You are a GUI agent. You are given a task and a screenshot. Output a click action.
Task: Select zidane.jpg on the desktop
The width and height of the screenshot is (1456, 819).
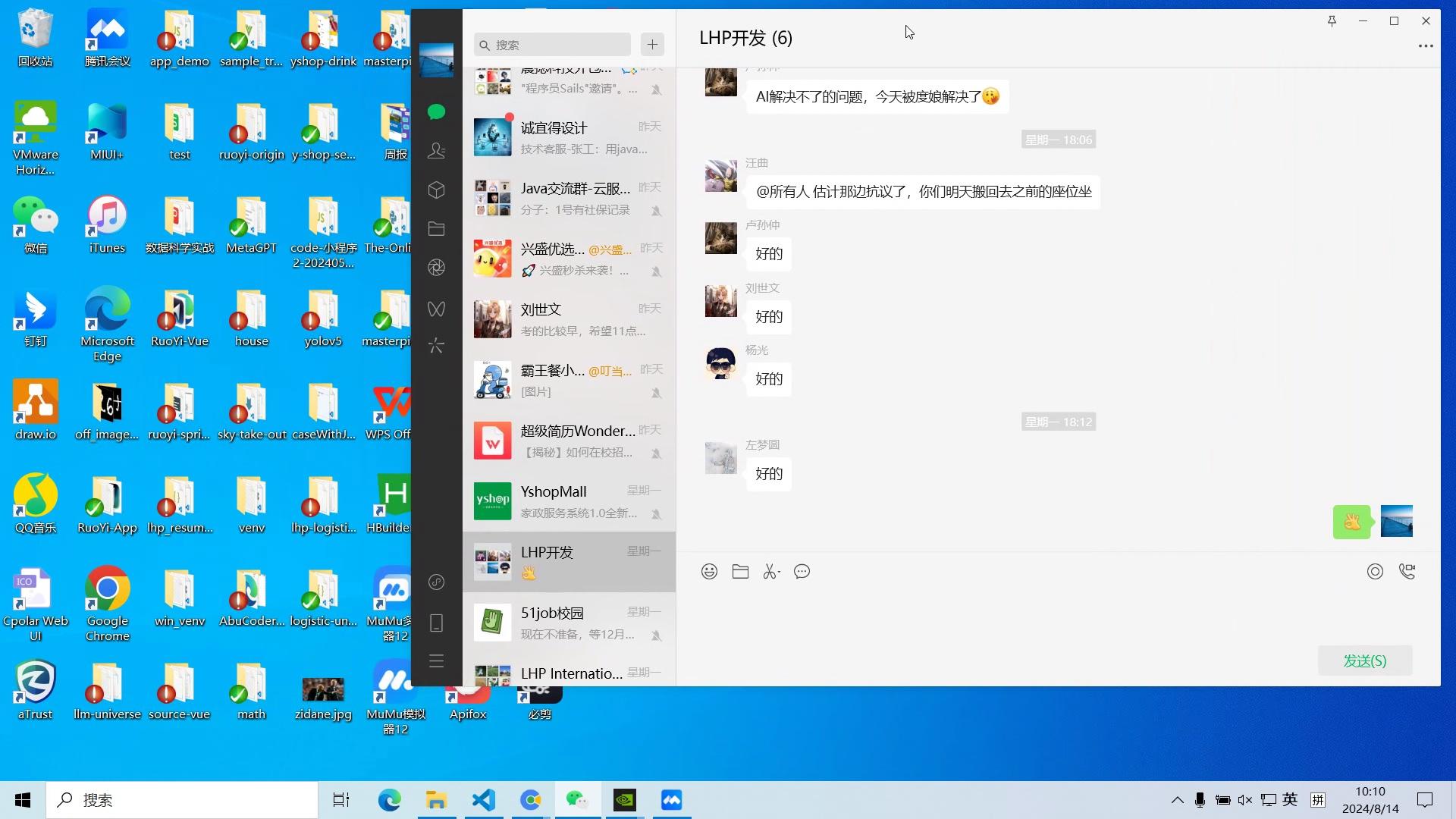[323, 698]
